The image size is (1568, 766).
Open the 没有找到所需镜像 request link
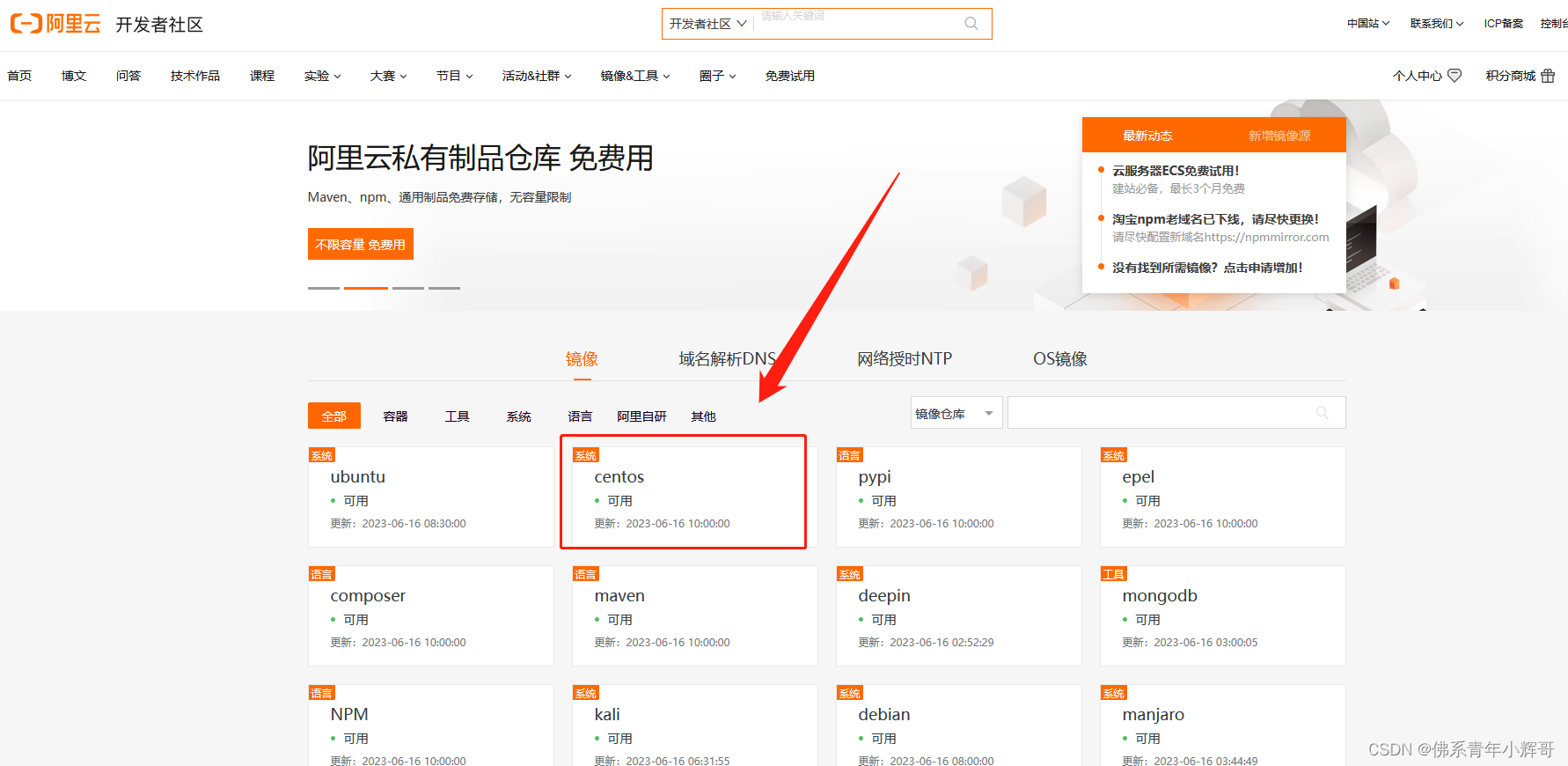(x=1207, y=268)
